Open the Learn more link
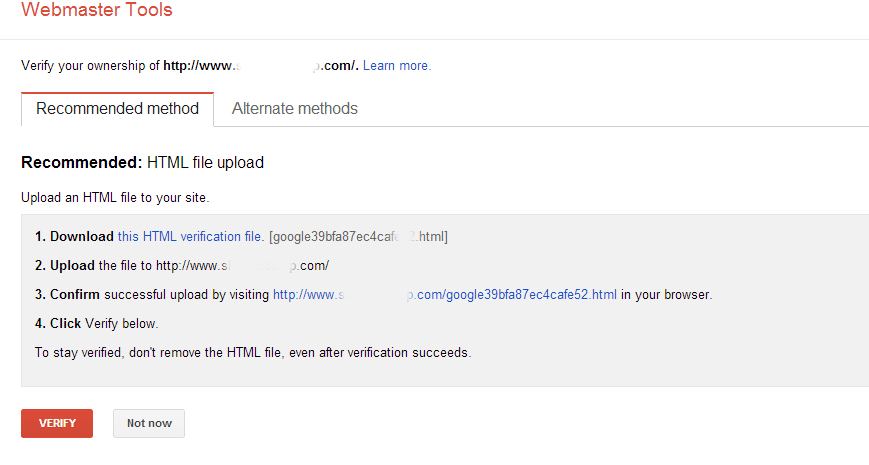This screenshot has width=869, height=465. 397,65
